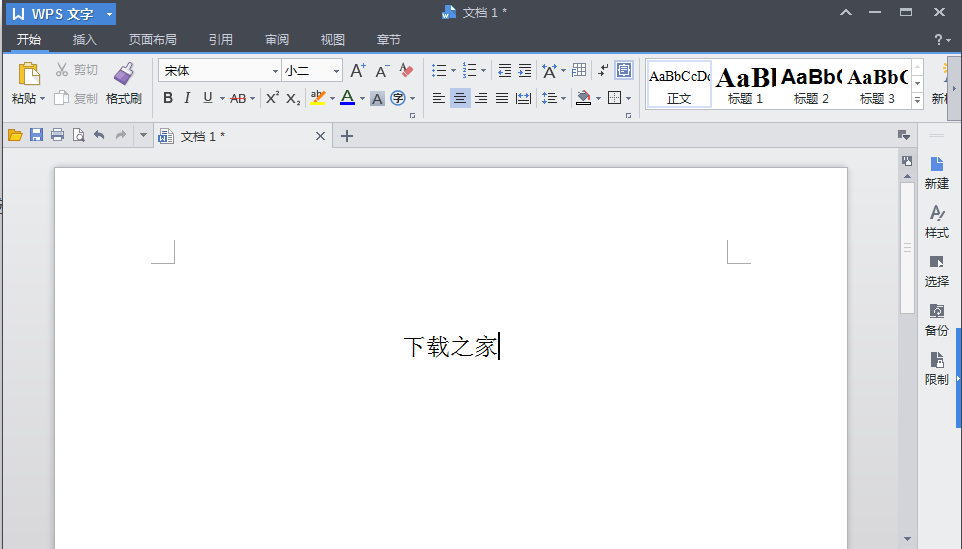Screen dimensions: 962x549
Task: Toggle center alignment for paragraph
Action: tap(460, 98)
